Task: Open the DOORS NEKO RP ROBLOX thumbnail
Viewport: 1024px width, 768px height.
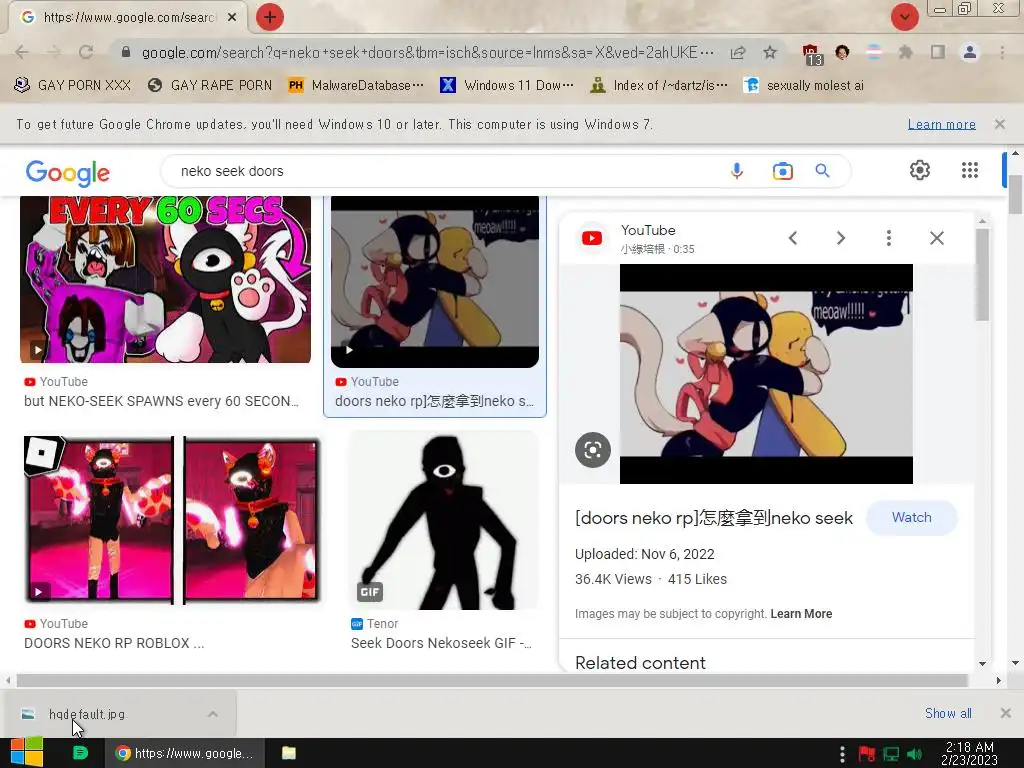Action: tap(173, 520)
